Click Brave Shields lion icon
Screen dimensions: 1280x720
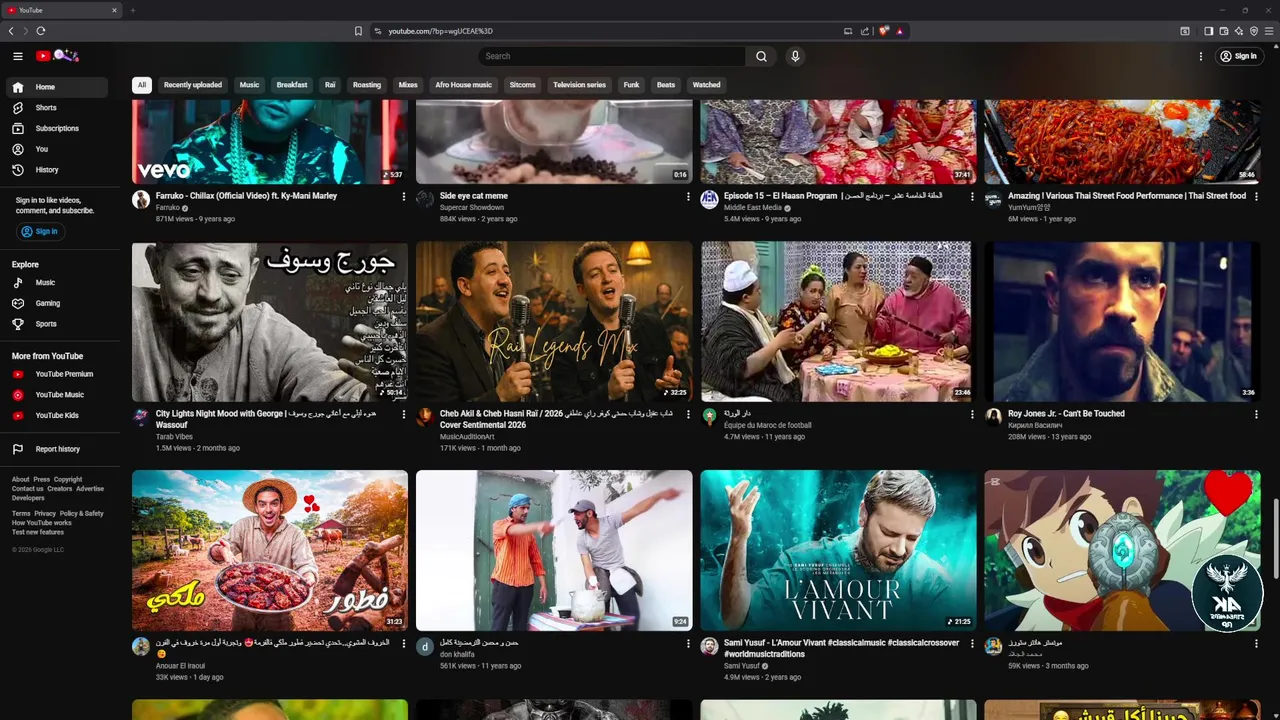(884, 31)
